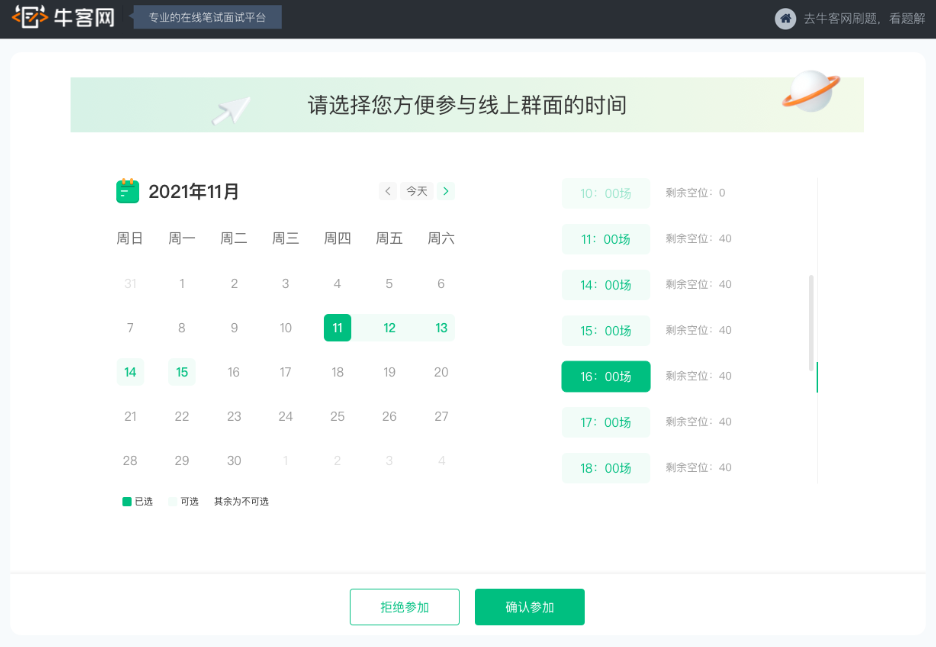Click the 2021年11月 month title
Screen dimensions: 936x647
tap(193, 192)
